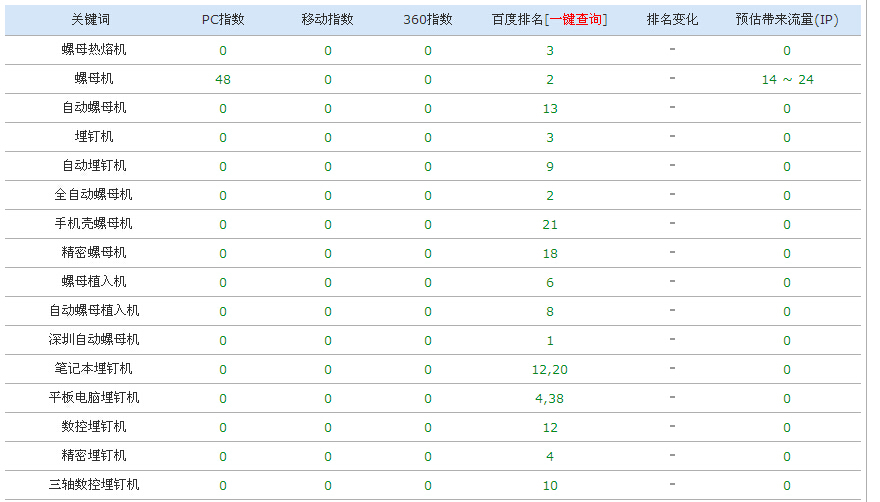This screenshot has height=502, width=880.
Task: Click Baidu rank 4,38 value
Action: click(550, 399)
